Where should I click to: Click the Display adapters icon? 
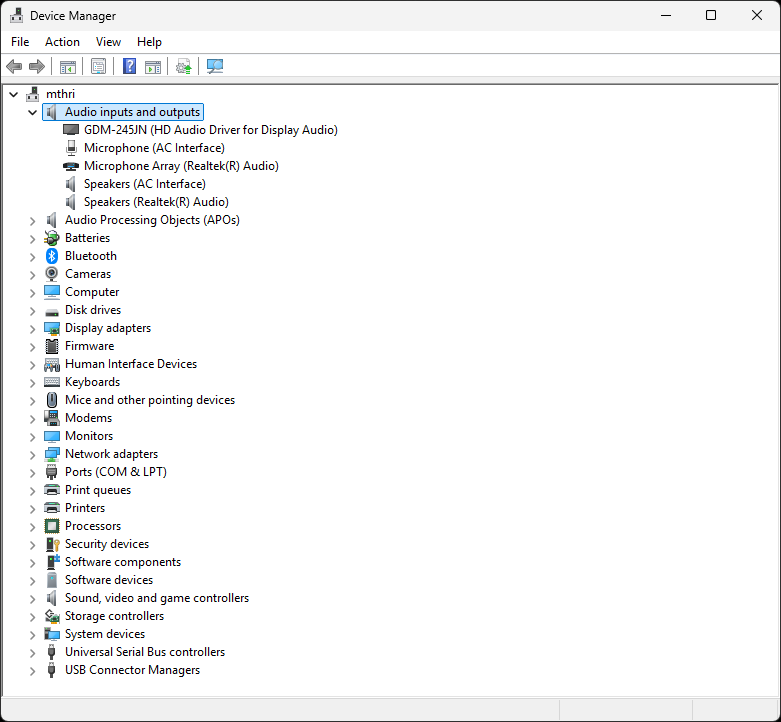pos(52,328)
